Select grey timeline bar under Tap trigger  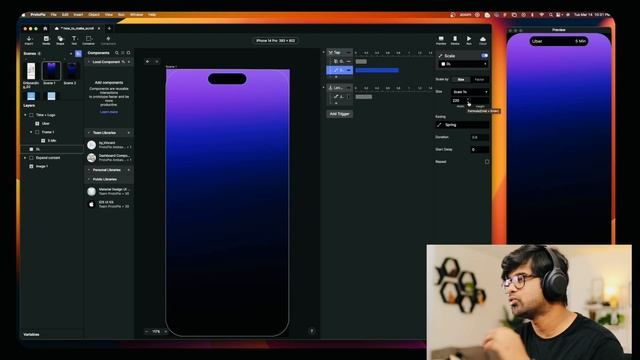point(361,62)
